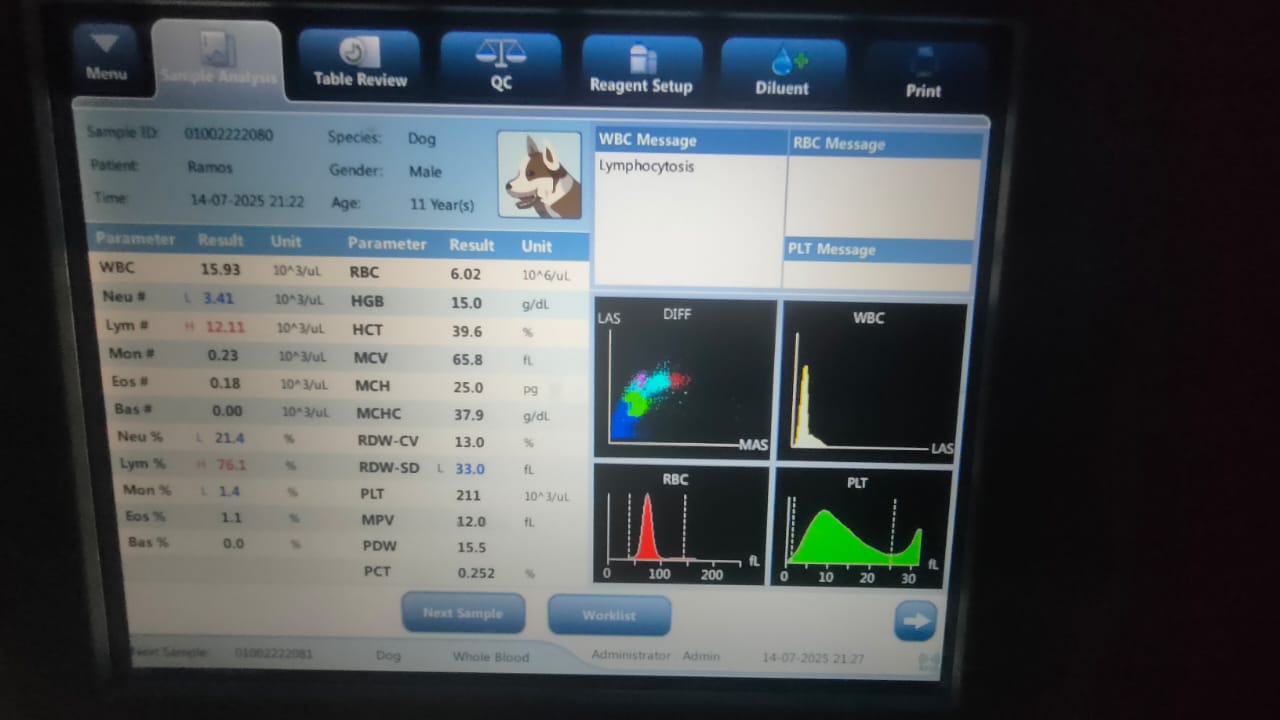Open Reagent Setup bottle icon
This screenshot has height=720, width=1280.
pyautogui.click(x=640, y=57)
